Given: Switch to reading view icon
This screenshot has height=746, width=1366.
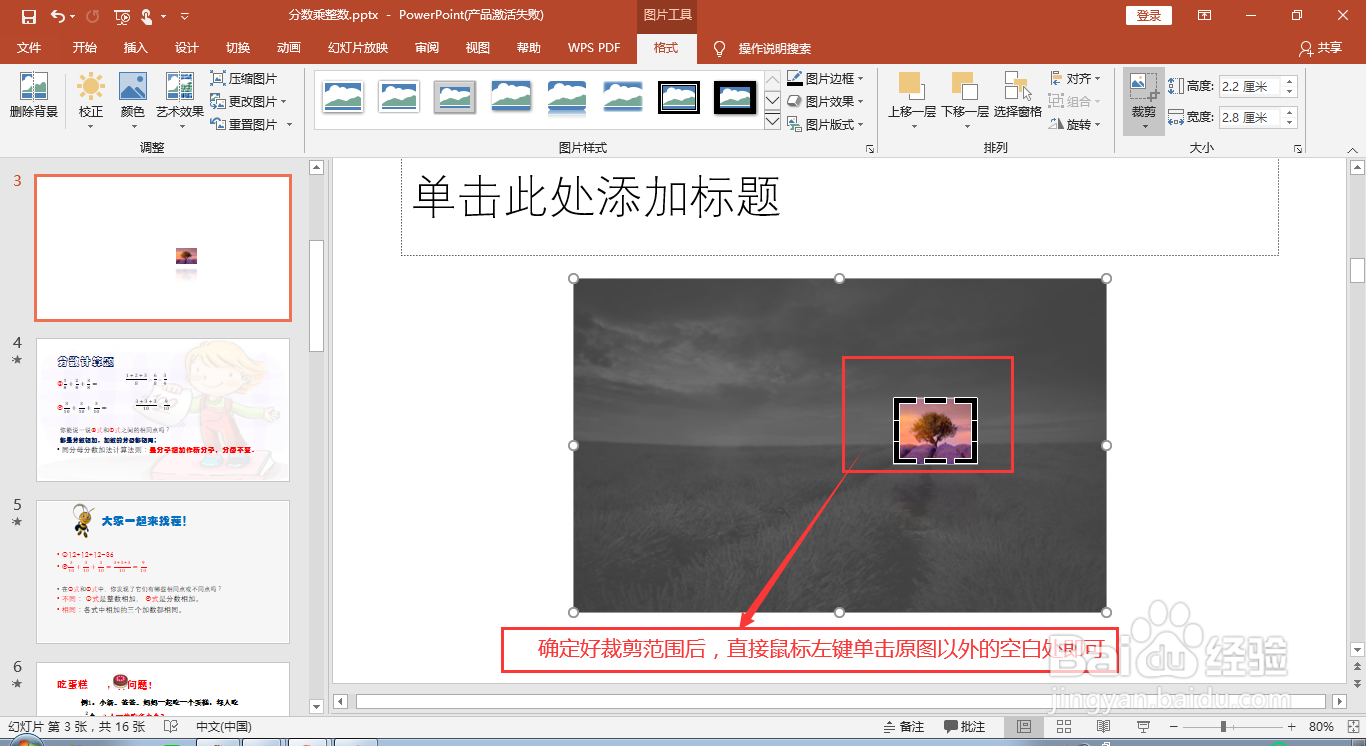Looking at the screenshot, I should 1104,727.
